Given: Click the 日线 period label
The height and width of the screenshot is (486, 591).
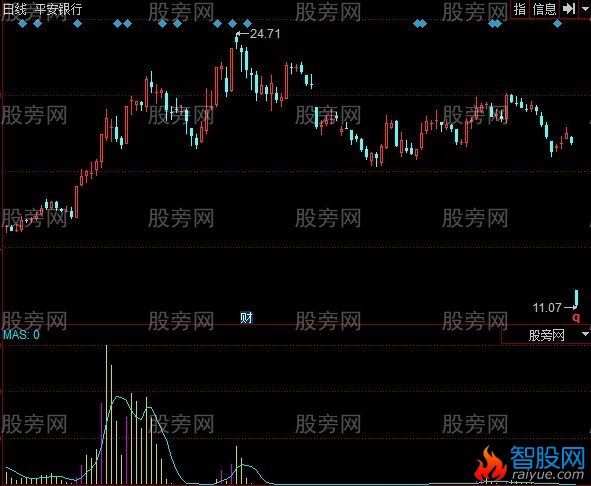Looking at the screenshot, I should point(15,9).
